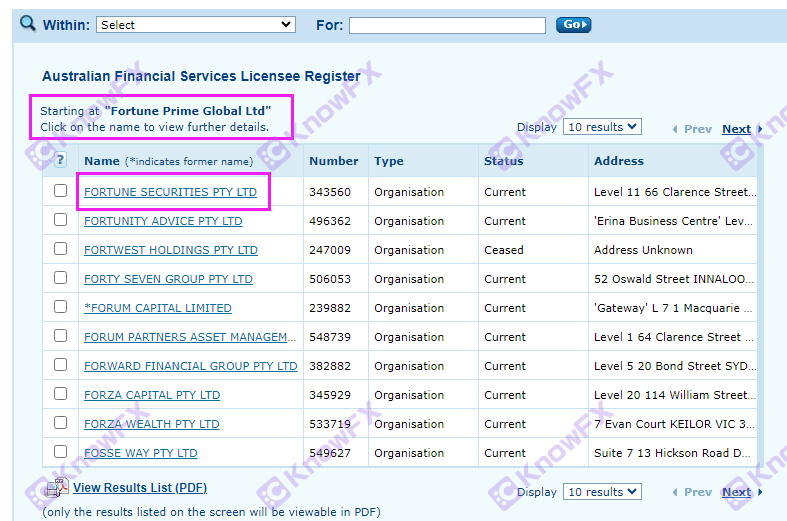This screenshot has height=521, width=787.
Task: Click Australian Financial Services Licensee Register heading
Action: point(201,76)
